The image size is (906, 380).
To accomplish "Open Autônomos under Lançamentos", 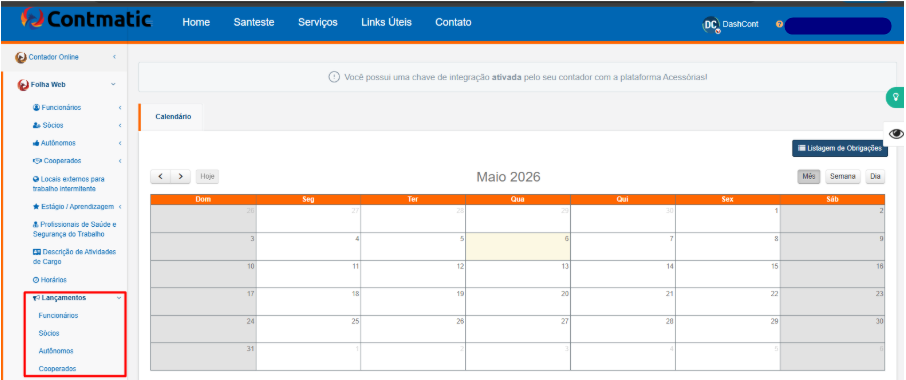I will tap(56, 351).
